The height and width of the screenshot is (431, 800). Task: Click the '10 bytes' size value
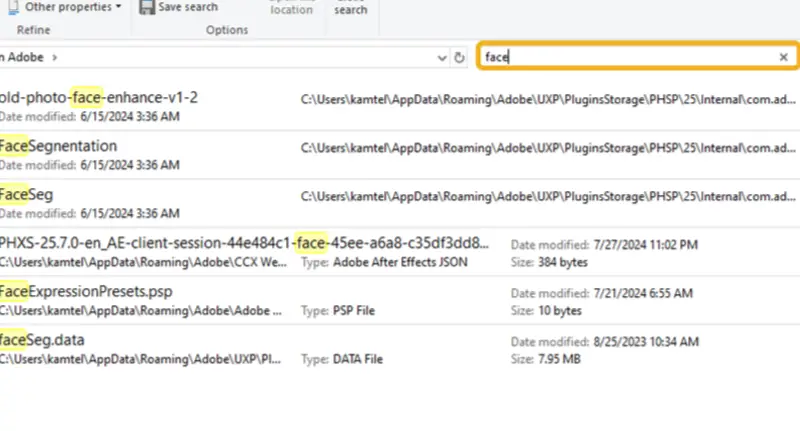560,311
